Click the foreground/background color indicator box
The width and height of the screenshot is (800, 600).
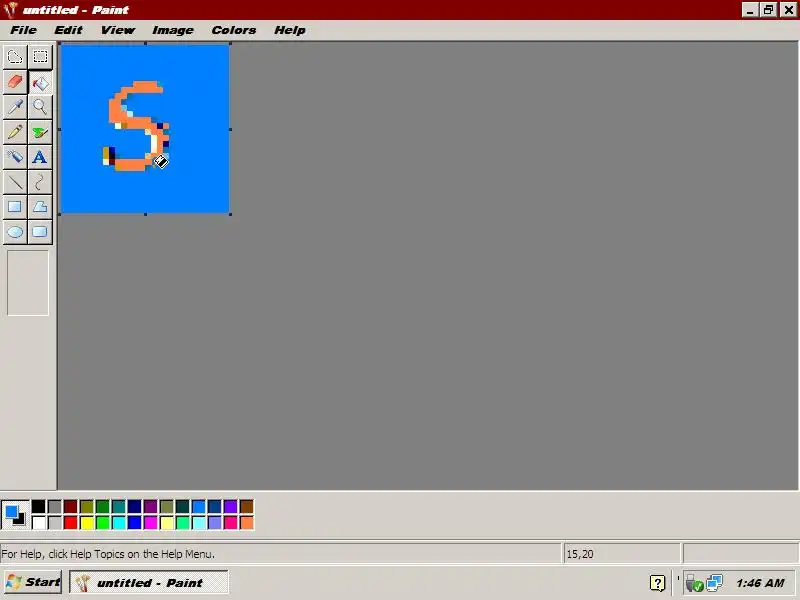(15, 515)
